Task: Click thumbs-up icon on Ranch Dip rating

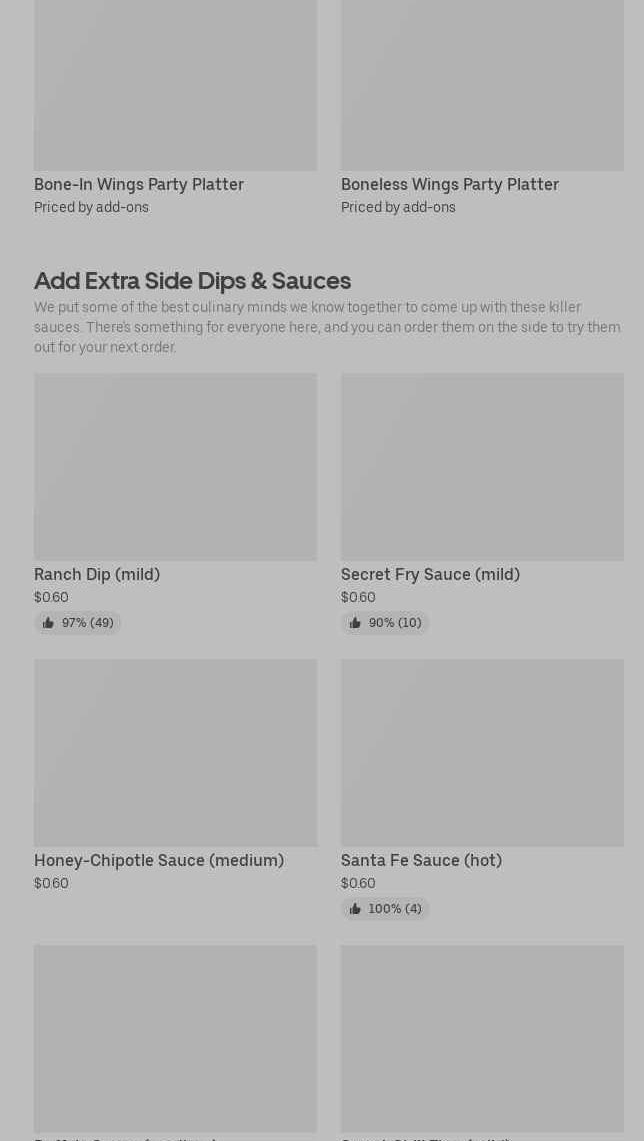Action: click(x=48, y=623)
